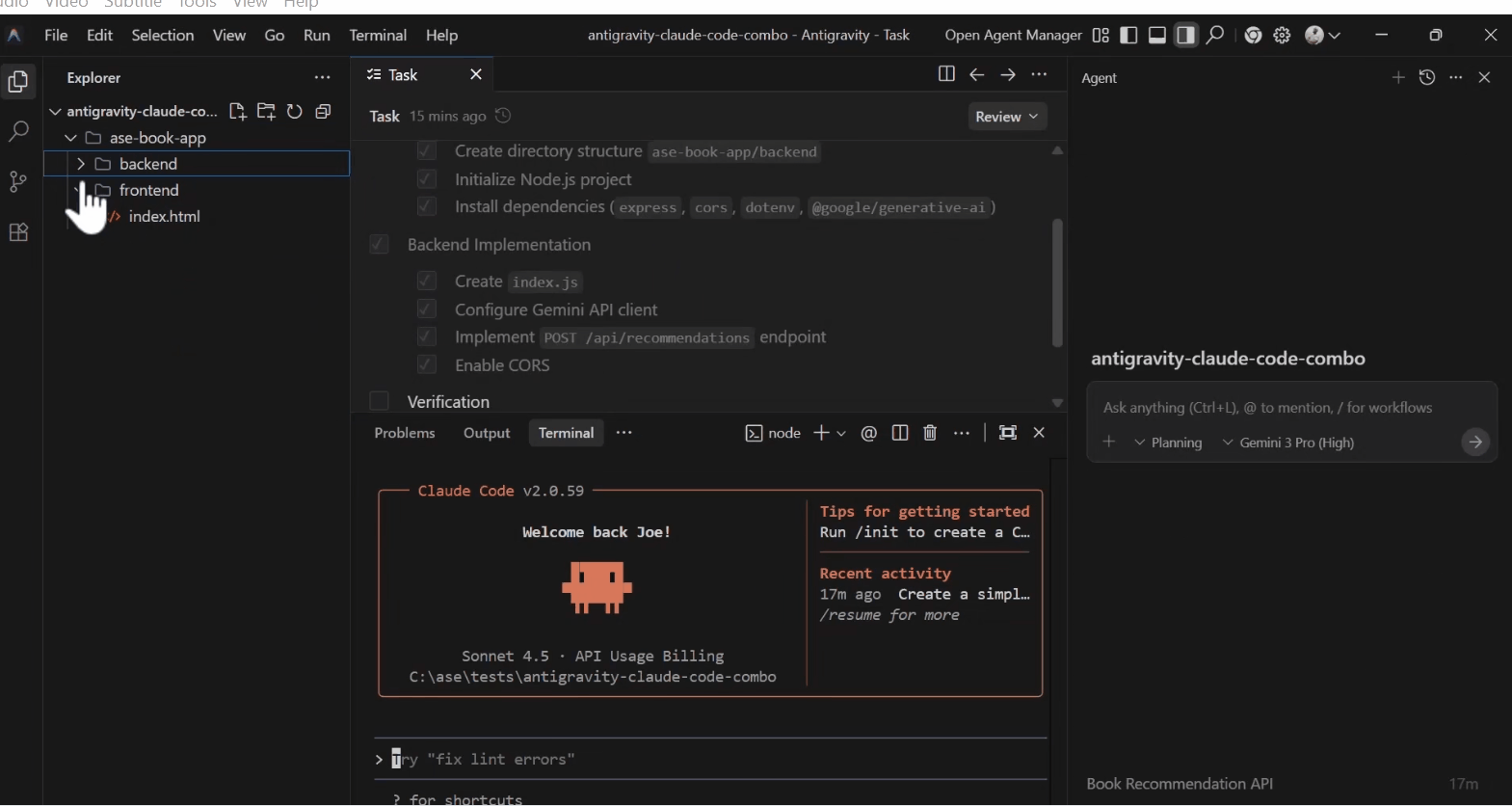The height and width of the screenshot is (806, 1512).
Task: Toggle 'Create directory structure' checkbox
Action: (x=427, y=151)
